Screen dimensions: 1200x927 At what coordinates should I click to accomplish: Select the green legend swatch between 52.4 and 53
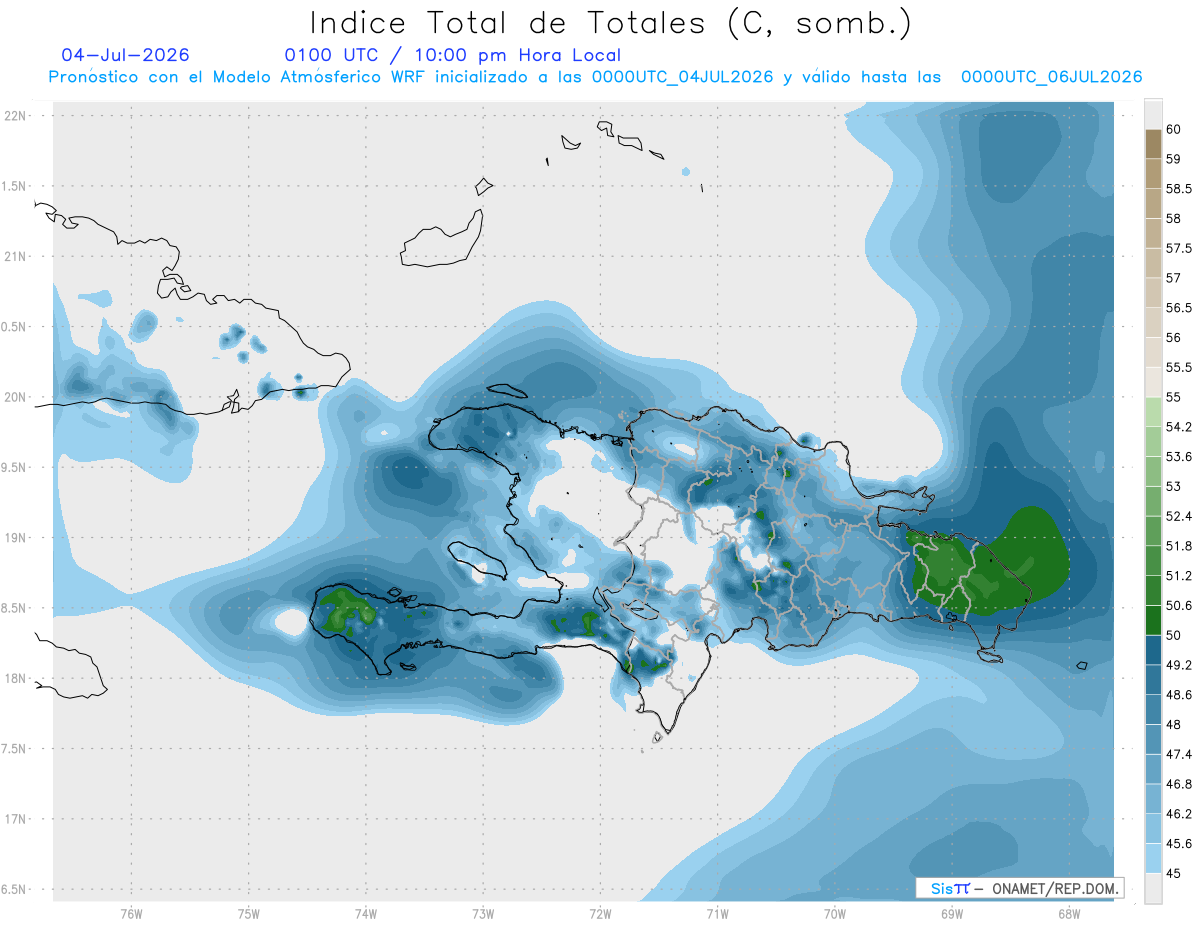click(x=1153, y=501)
